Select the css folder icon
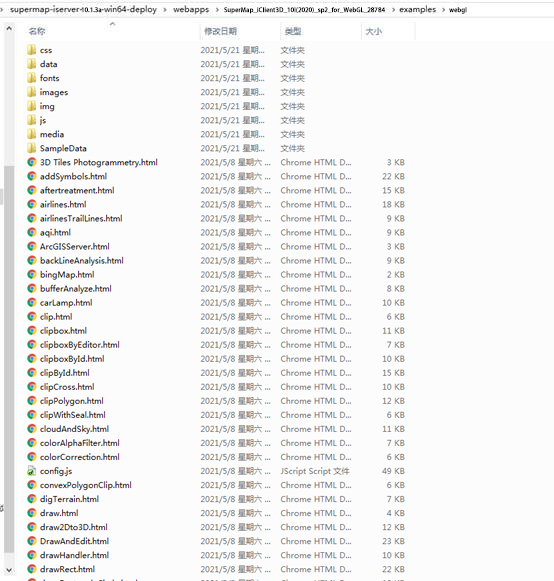 (x=32, y=50)
